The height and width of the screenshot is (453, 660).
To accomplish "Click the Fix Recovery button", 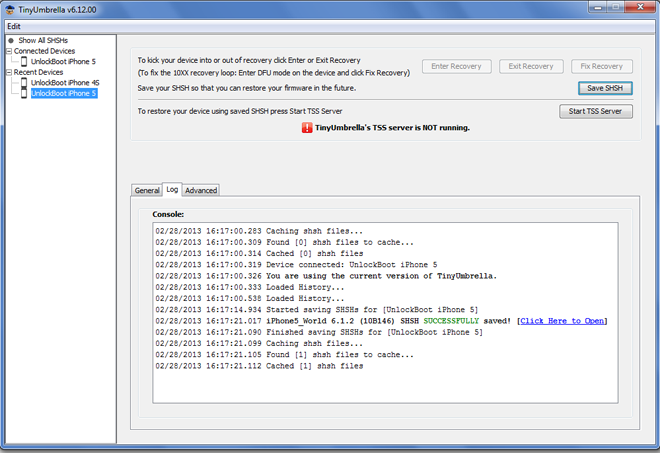I will click(x=601, y=66).
